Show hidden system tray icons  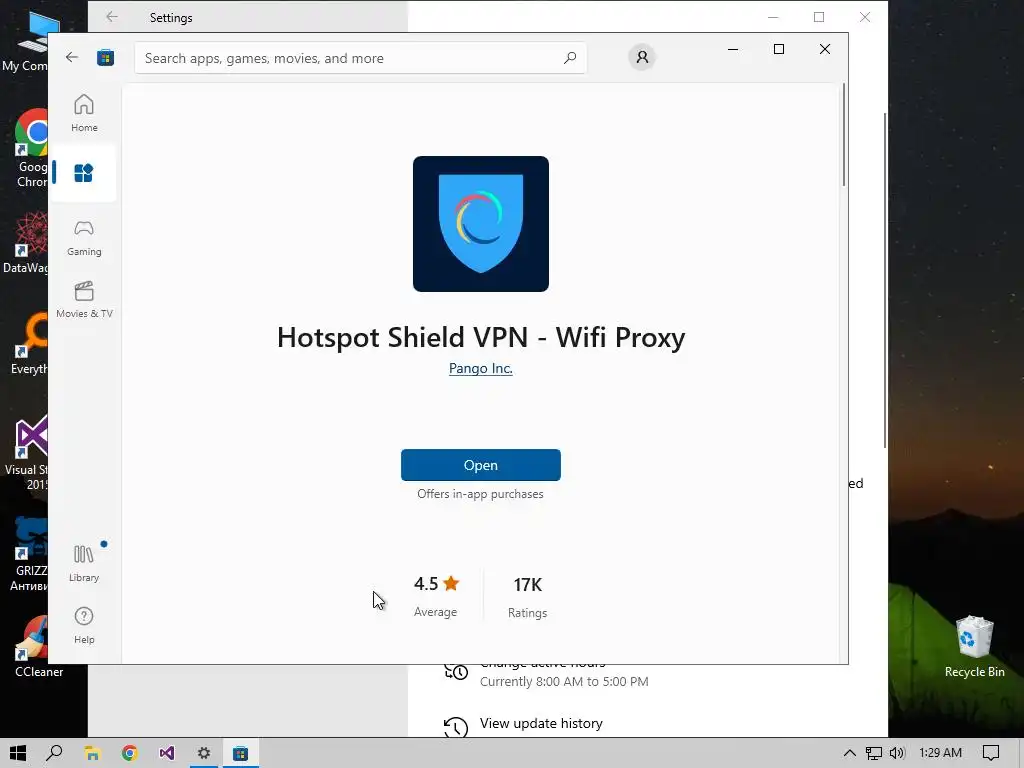point(849,753)
